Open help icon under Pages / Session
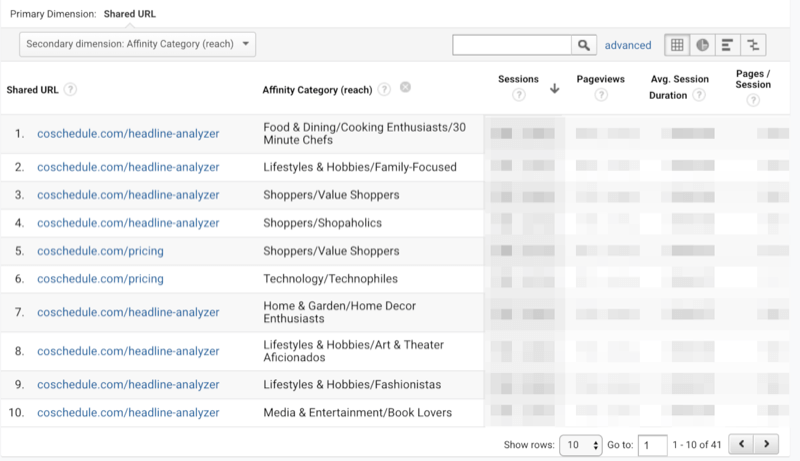This screenshot has height=461, width=800. click(753, 100)
